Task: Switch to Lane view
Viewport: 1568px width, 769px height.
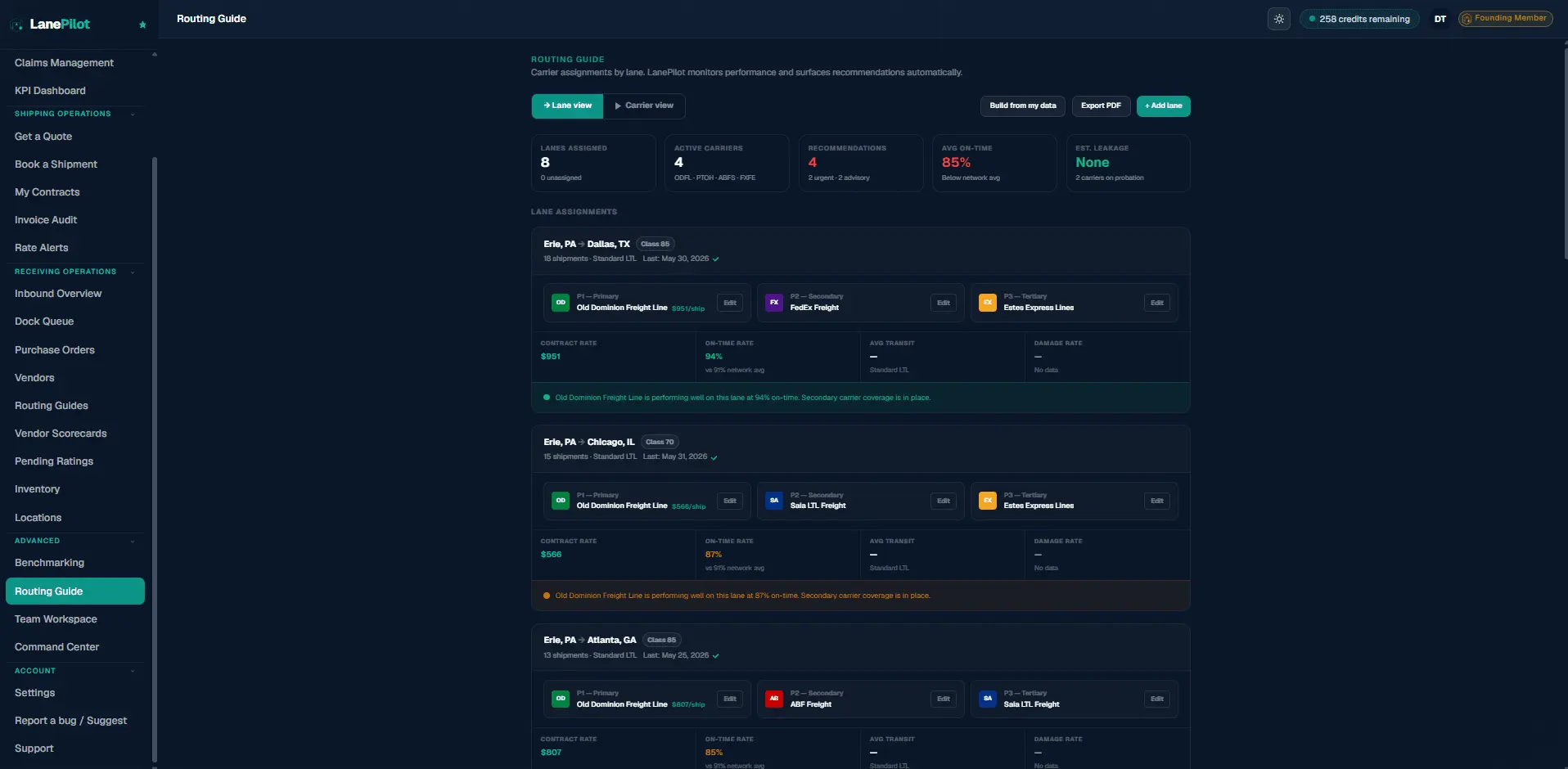Action: point(567,106)
